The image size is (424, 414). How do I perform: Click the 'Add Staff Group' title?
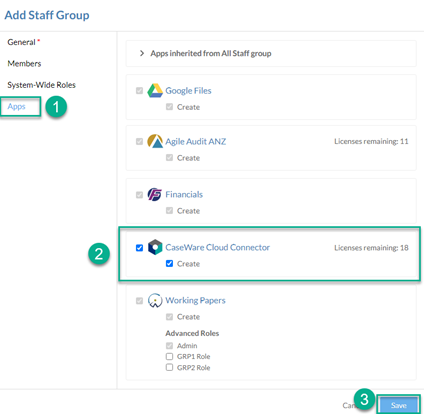click(x=47, y=15)
